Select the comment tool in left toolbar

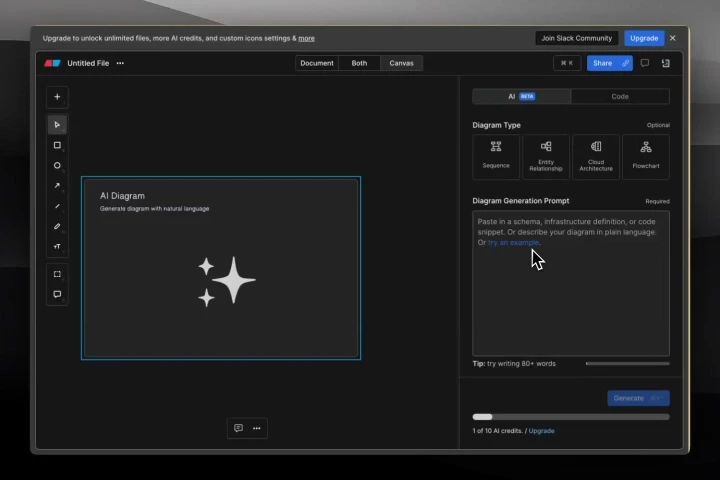pyautogui.click(x=57, y=294)
